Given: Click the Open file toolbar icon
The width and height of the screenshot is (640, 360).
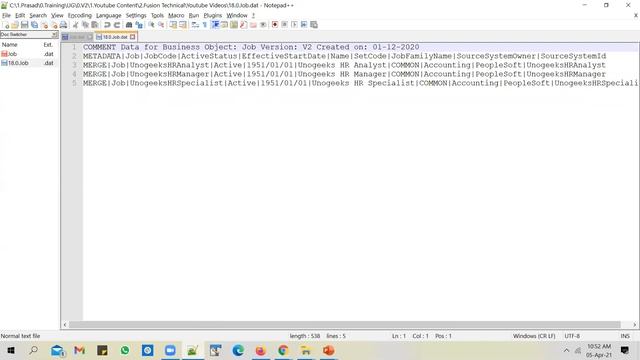Looking at the screenshot, I should click(15, 25).
